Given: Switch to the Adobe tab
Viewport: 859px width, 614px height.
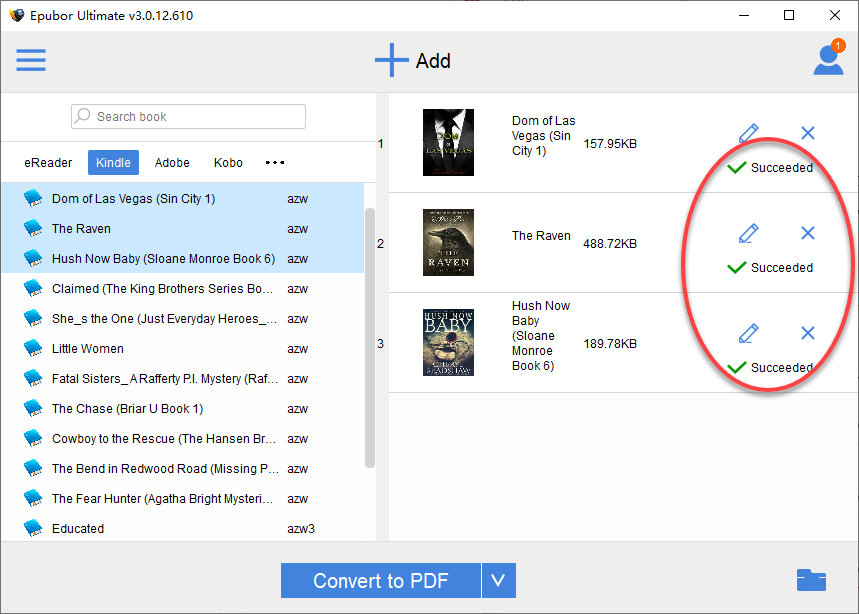Looking at the screenshot, I should pyautogui.click(x=172, y=163).
